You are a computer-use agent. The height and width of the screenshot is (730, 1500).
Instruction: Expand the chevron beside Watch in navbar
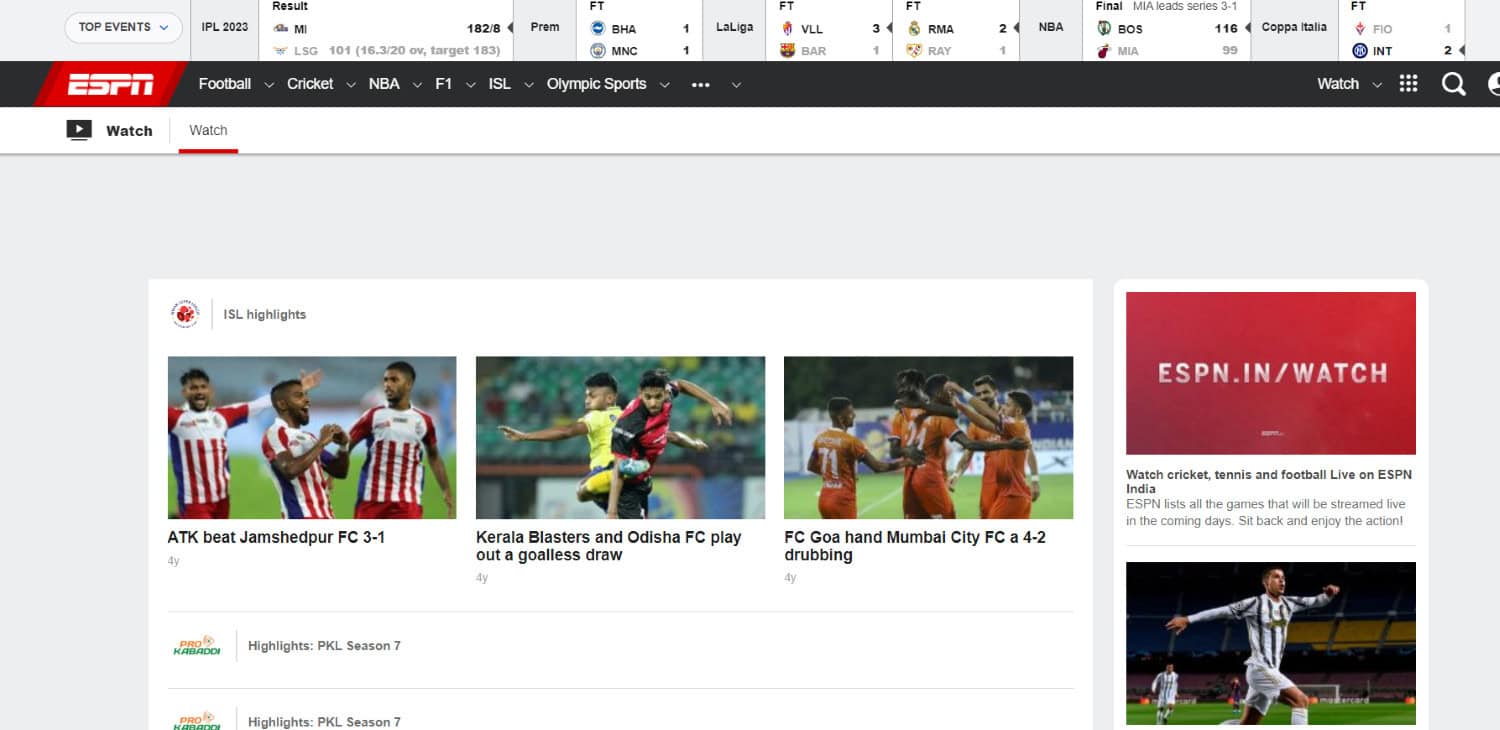pos(1377,85)
